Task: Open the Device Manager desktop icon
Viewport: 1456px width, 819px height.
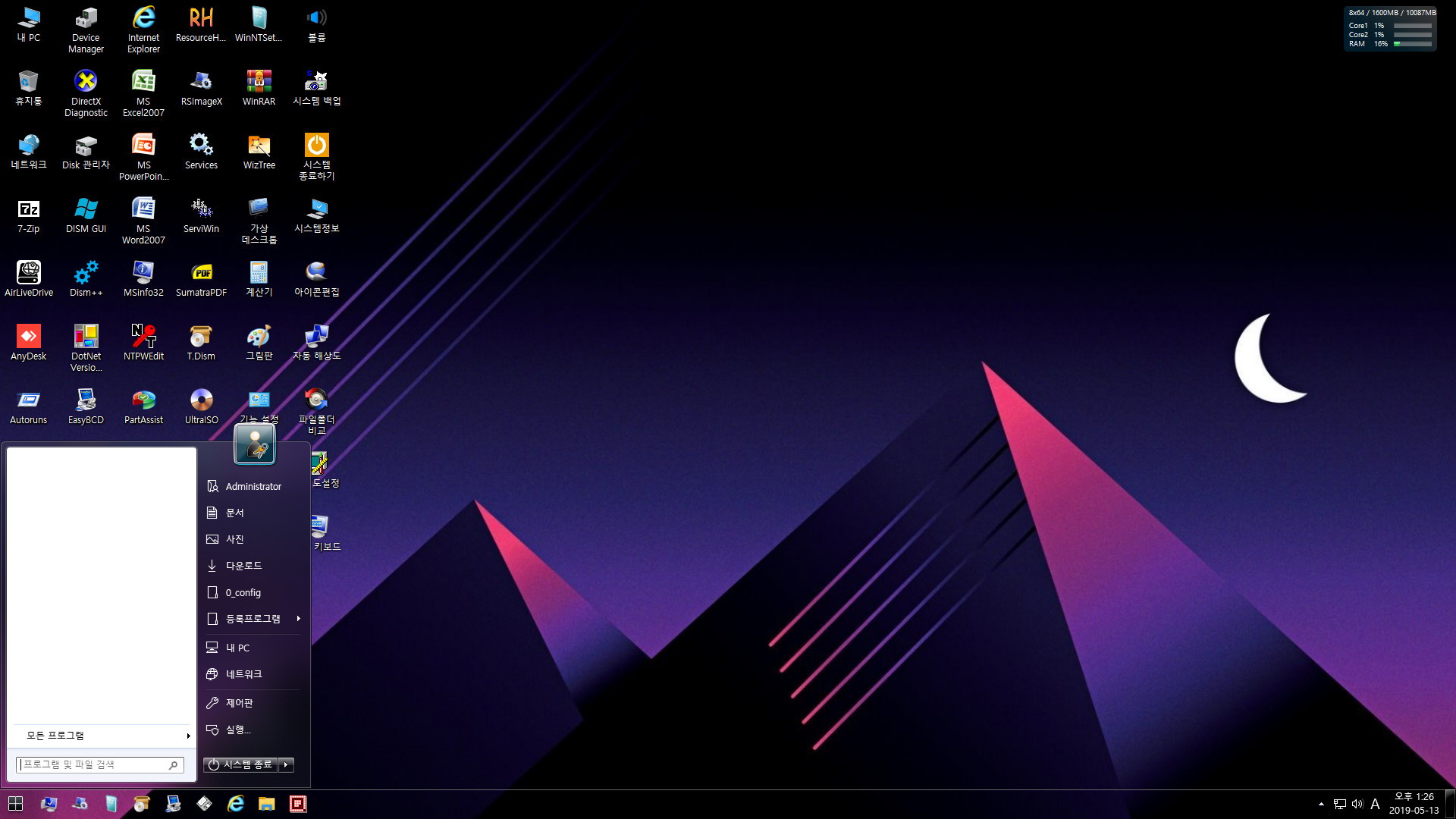Action: pos(86,30)
